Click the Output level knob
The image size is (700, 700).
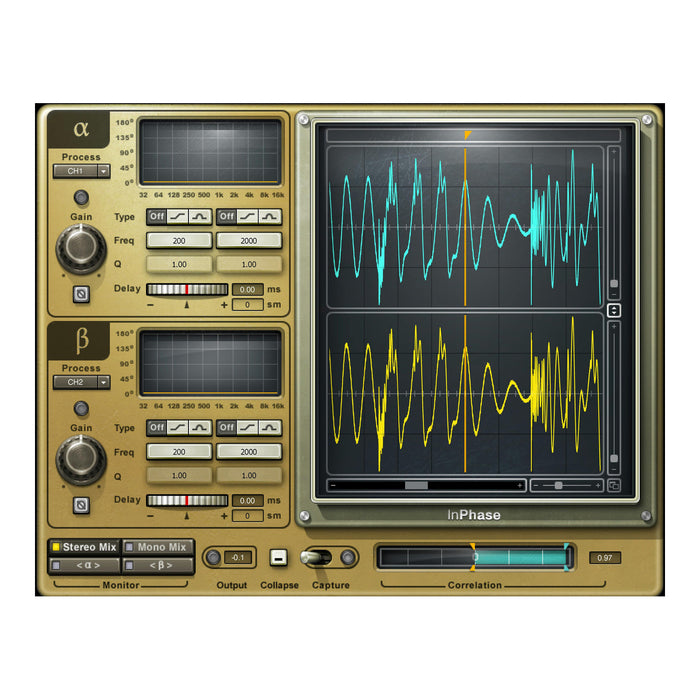[213, 557]
